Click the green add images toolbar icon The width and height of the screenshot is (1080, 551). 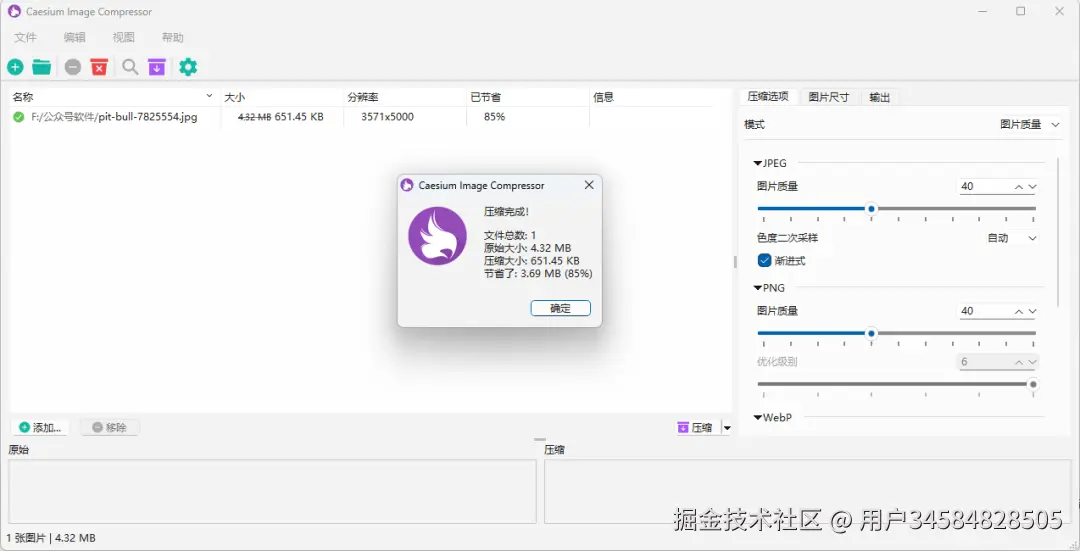point(15,67)
